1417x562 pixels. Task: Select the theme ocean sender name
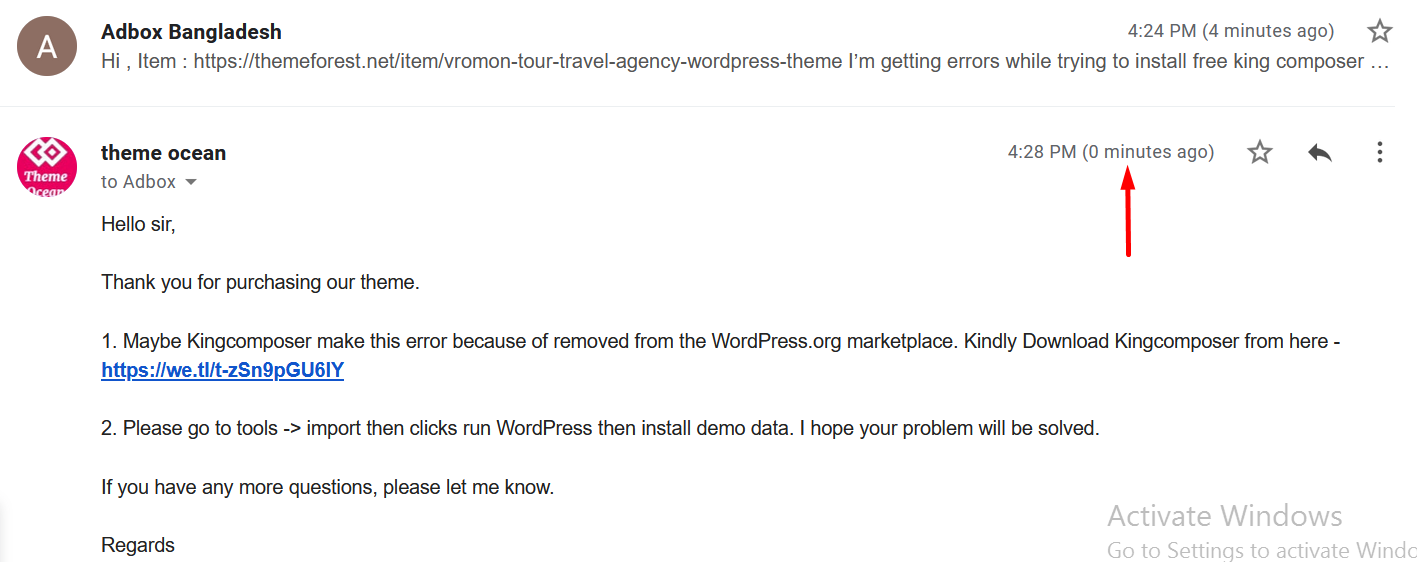point(163,152)
